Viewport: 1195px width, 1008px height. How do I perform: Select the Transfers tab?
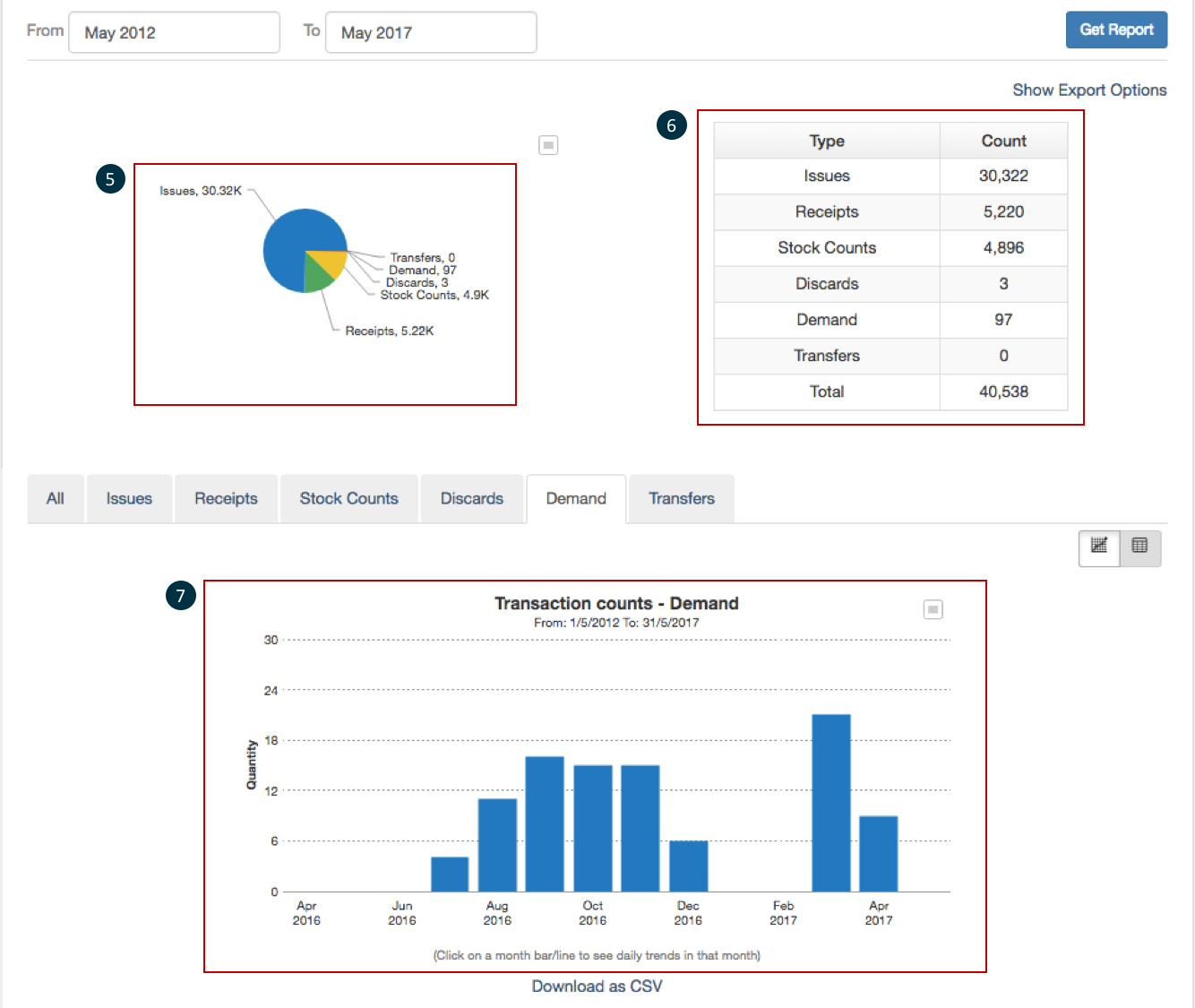pyautogui.click(x=682, y=498)
